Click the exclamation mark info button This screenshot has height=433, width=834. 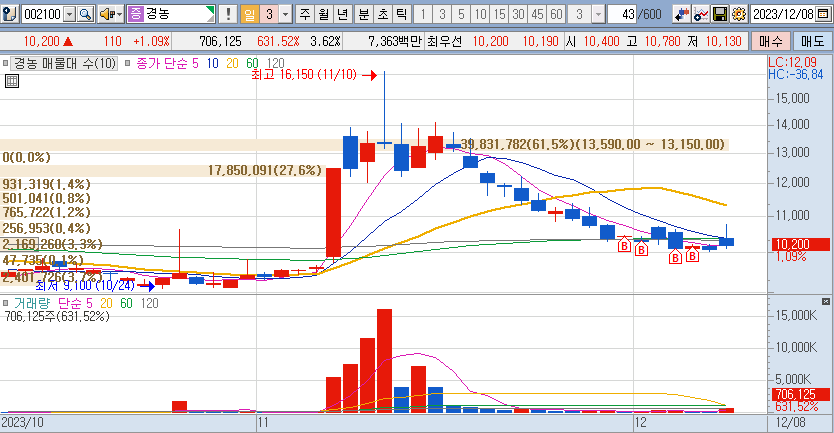click(x=228, y=14)
